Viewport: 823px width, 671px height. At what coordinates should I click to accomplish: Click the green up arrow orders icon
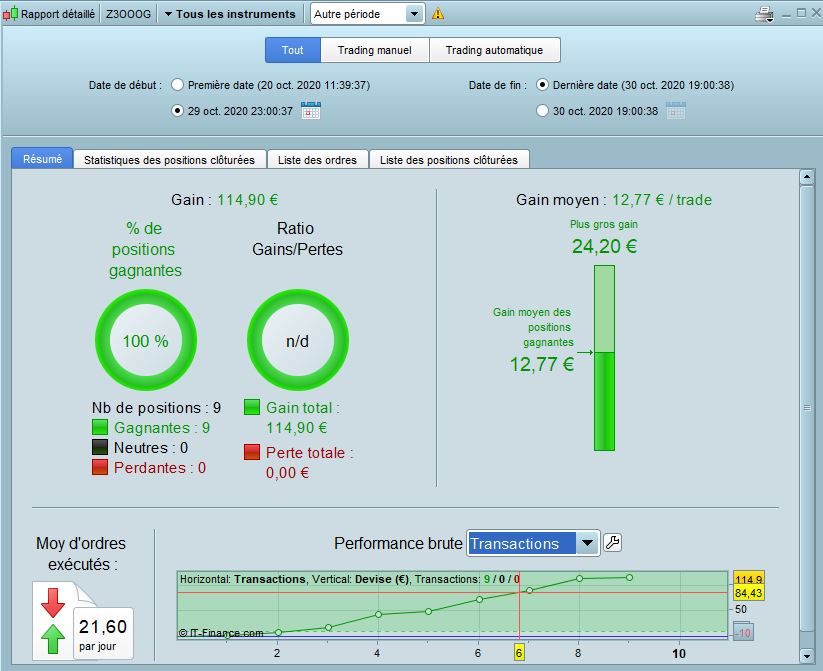pos(52,638)
